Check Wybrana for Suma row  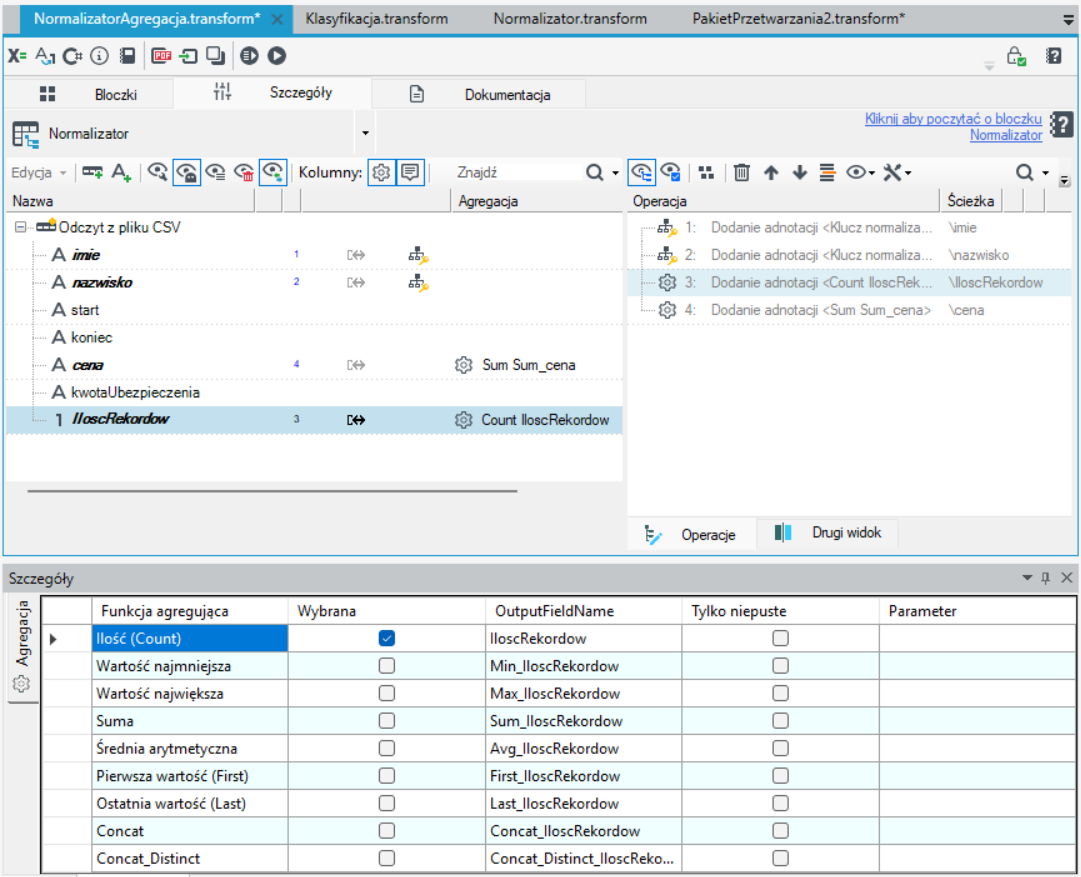point(387,721)
